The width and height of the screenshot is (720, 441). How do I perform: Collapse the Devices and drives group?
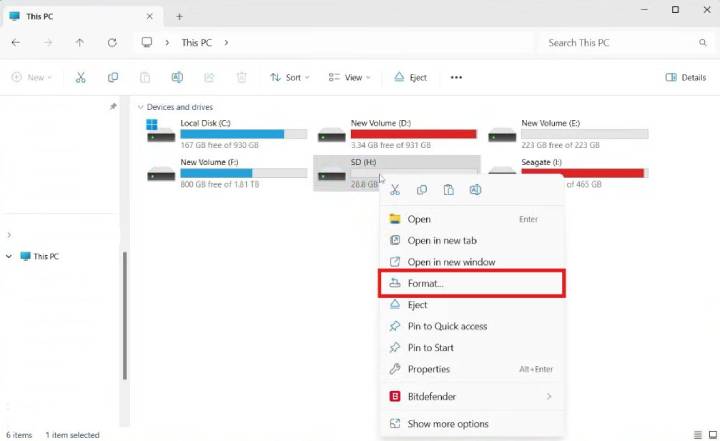tap(141, 107)
